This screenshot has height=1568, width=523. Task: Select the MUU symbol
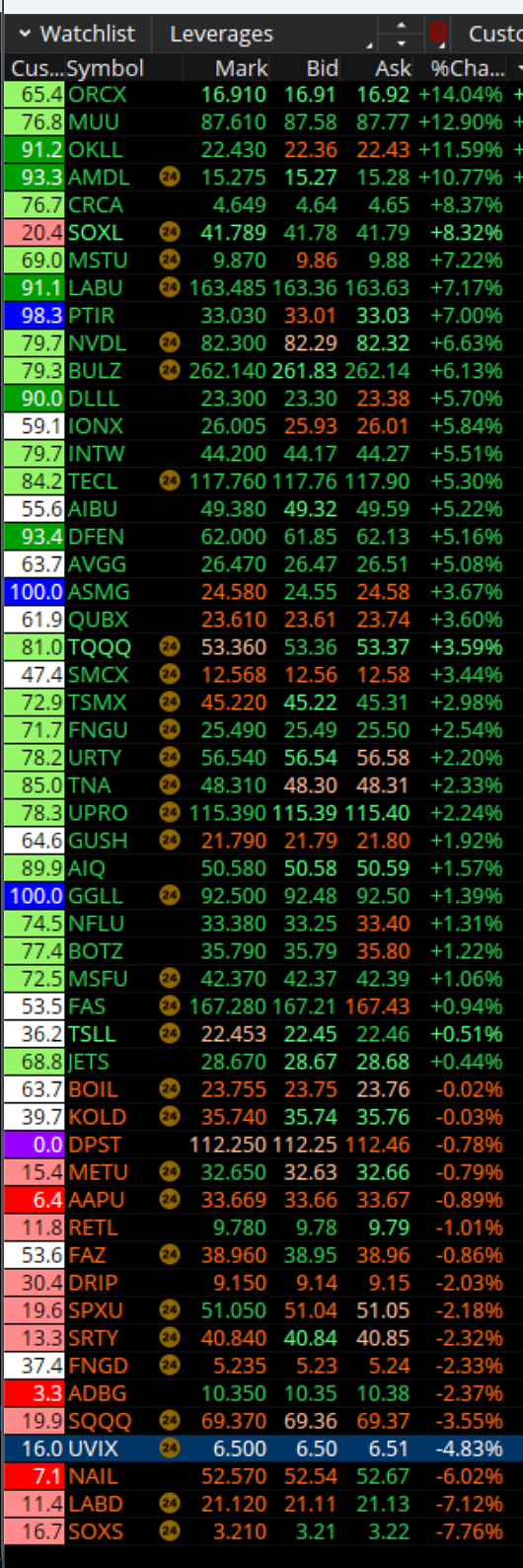pos(94,122)
